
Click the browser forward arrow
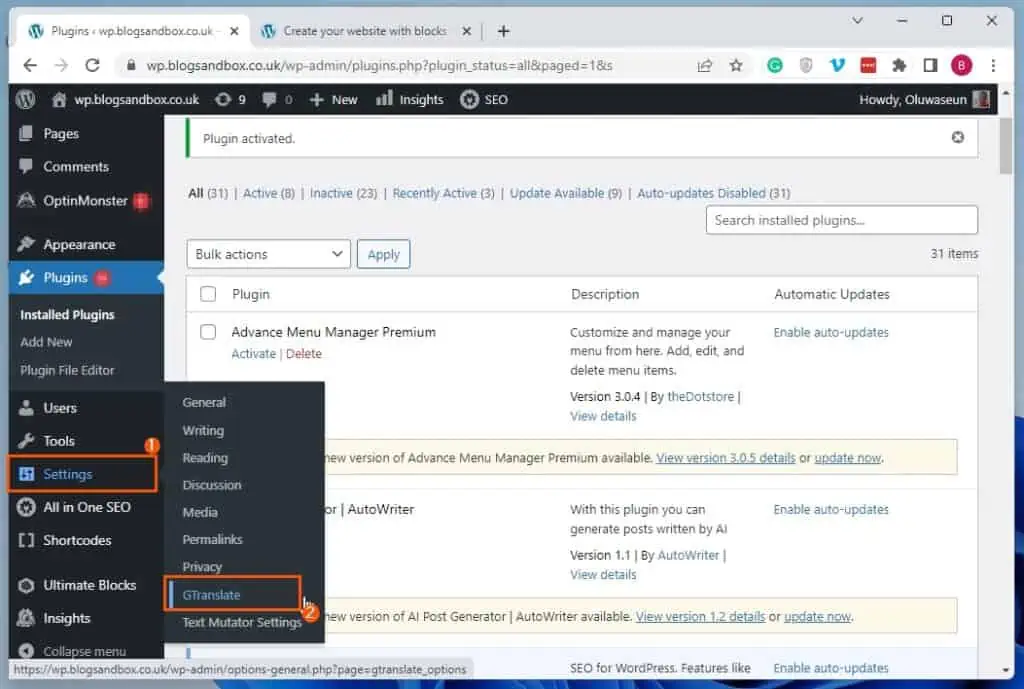pyautogui.click(x=61, y=65)
